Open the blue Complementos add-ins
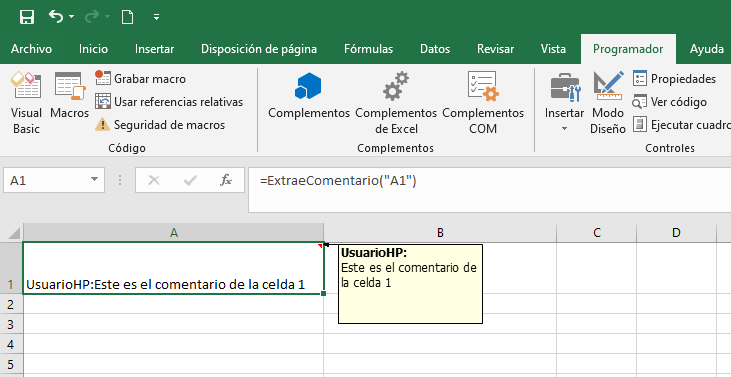Viewport: 731px width, 377px height. pos(309,96)
